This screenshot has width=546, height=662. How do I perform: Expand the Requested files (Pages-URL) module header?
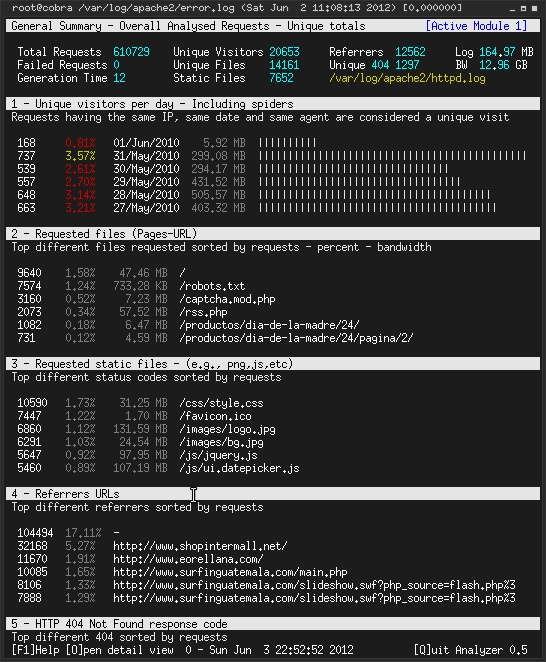coord(273,234)
